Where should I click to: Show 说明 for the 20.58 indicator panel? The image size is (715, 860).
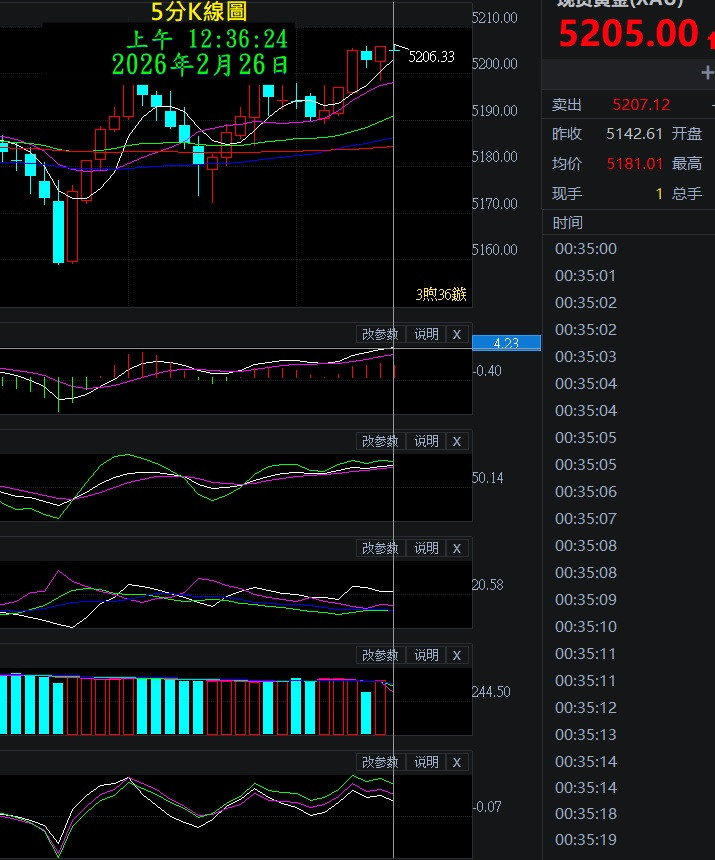426,548
